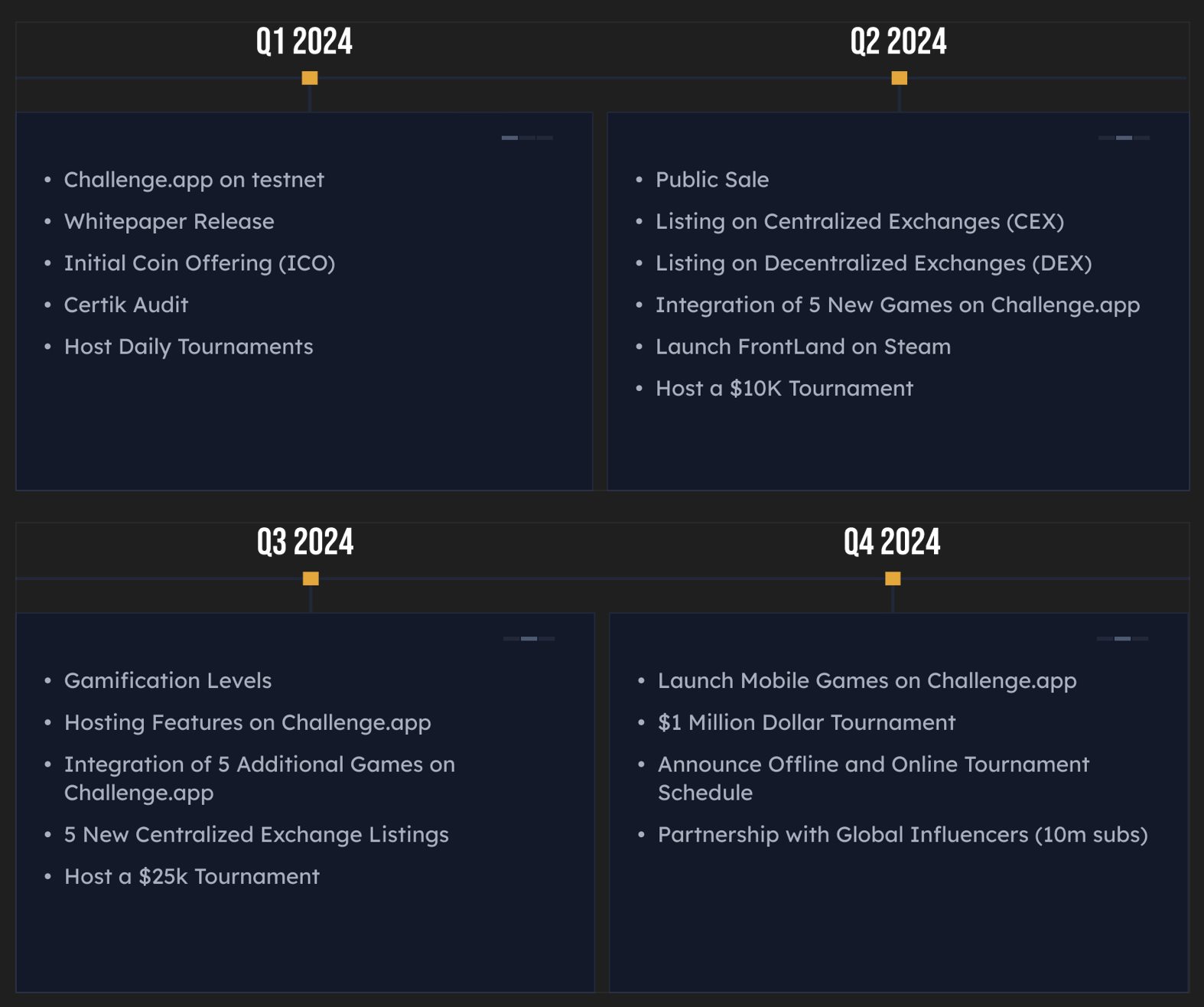The height and width of the screenshot is (1007, 1204).
Task: Click Launch FrontLand on Steam item
Action: coord(803,347)
